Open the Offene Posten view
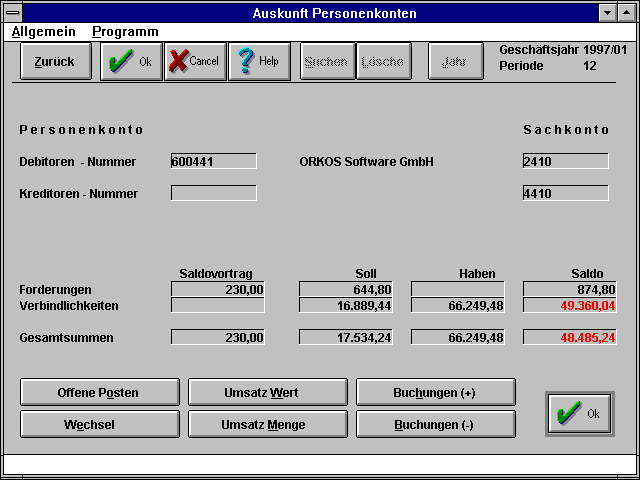 pyautogui.click(x=100, y=392)
